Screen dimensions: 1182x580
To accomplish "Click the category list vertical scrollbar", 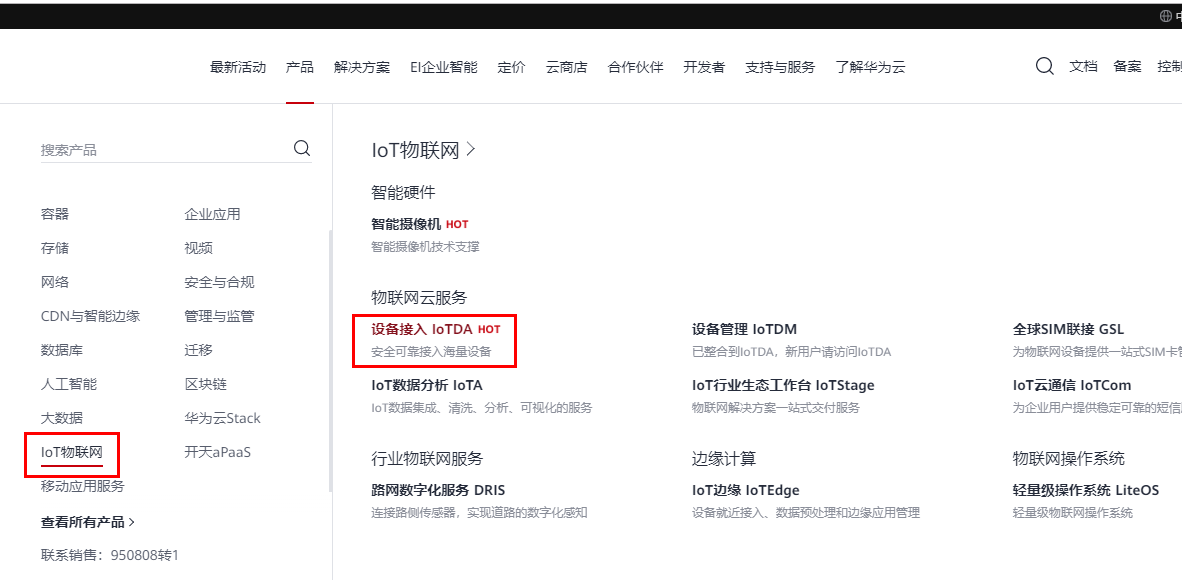I will click(x=329, y=362).
